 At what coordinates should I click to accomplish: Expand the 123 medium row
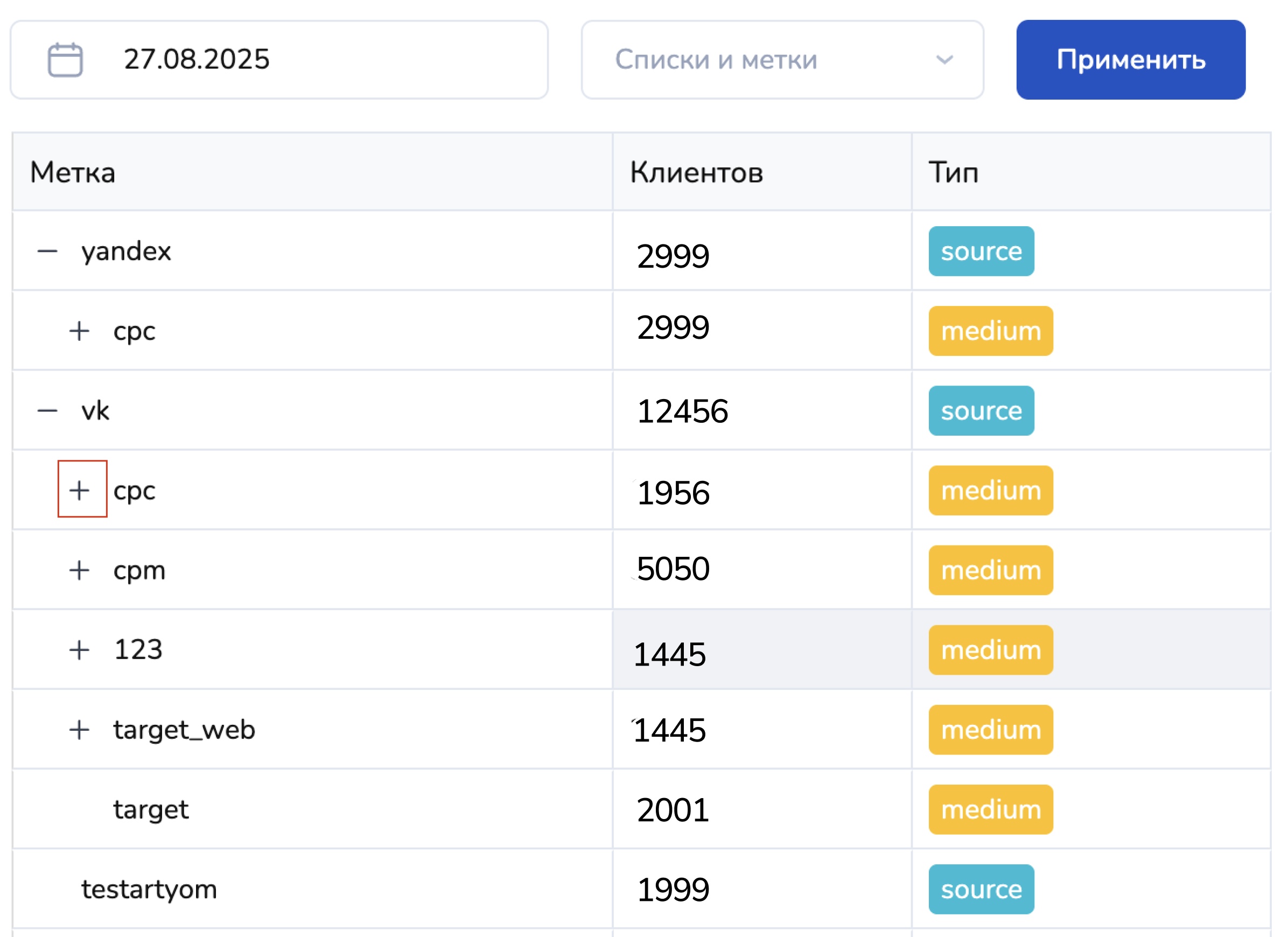79,649
